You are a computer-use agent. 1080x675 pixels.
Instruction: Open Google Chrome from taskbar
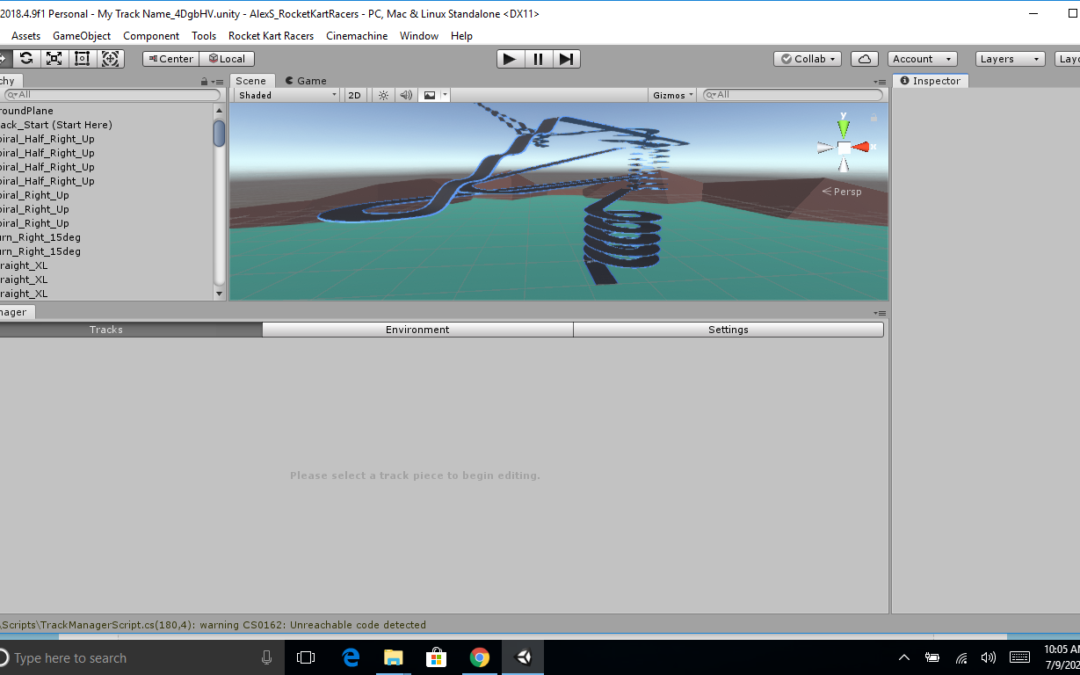[x=479, y=658]
